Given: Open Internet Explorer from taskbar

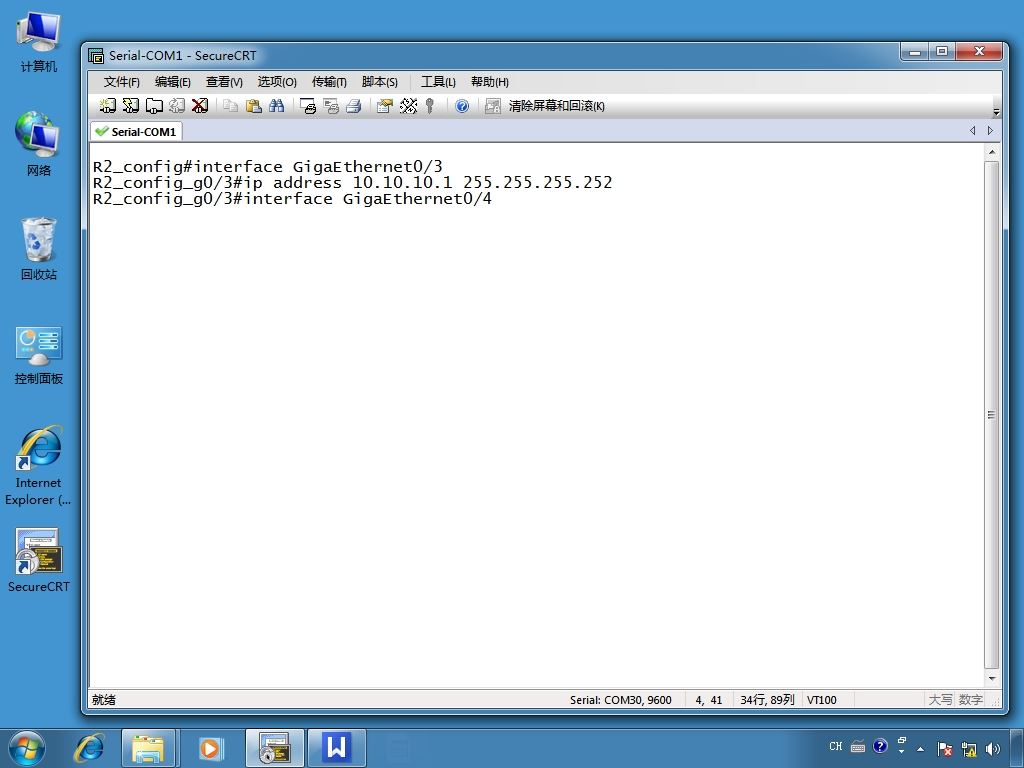Looking at the screenshot, I should coord(89,748).
